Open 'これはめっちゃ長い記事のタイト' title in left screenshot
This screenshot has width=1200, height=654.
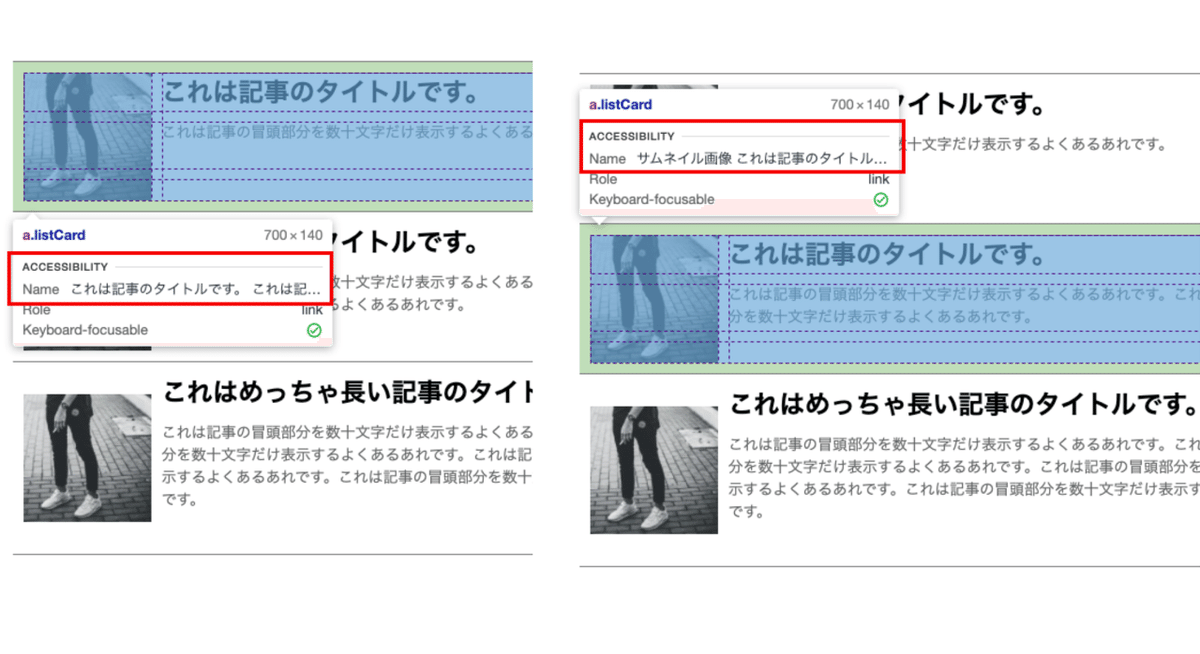click(347, 393)
